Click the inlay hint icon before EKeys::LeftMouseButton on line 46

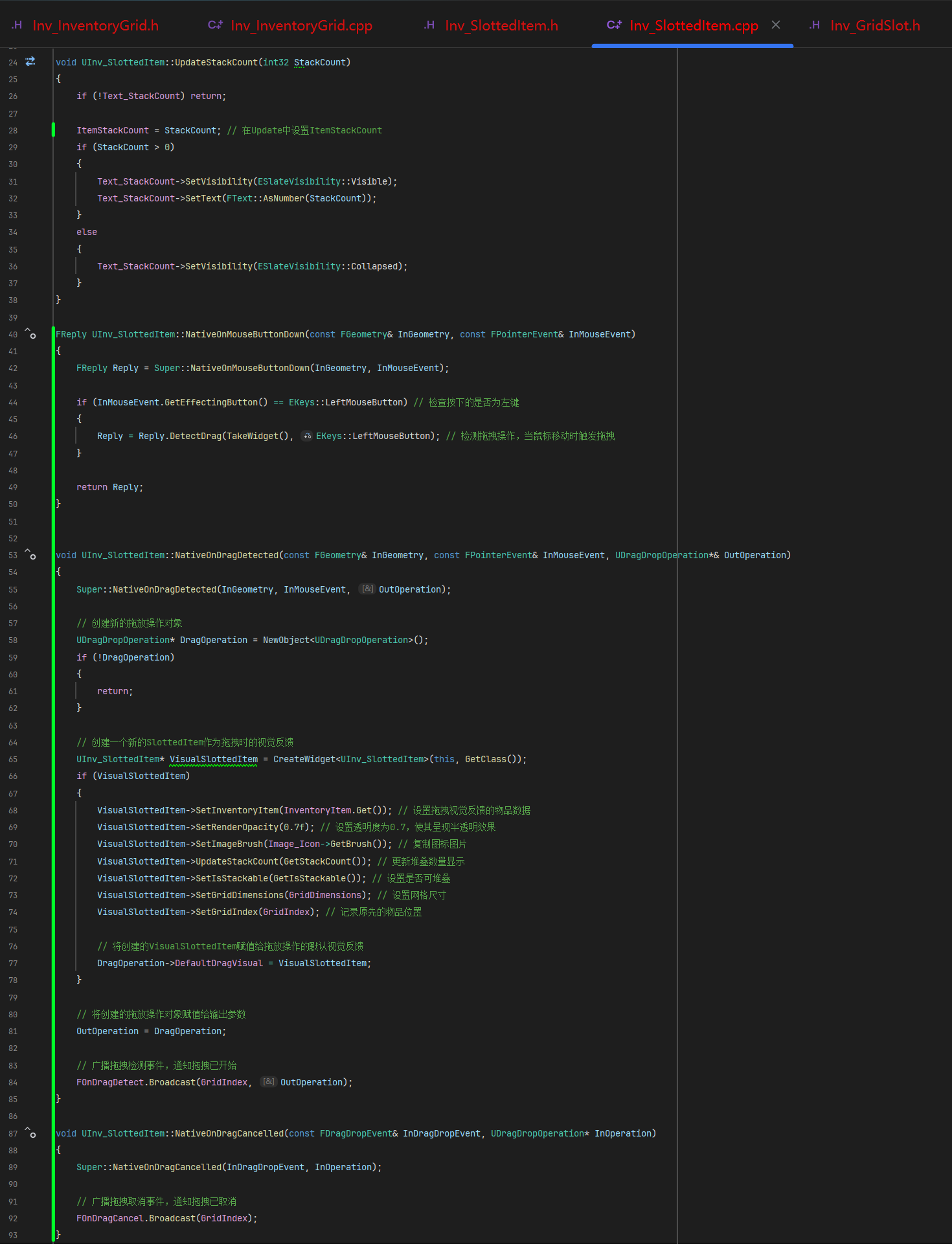(x=307, y=436)
